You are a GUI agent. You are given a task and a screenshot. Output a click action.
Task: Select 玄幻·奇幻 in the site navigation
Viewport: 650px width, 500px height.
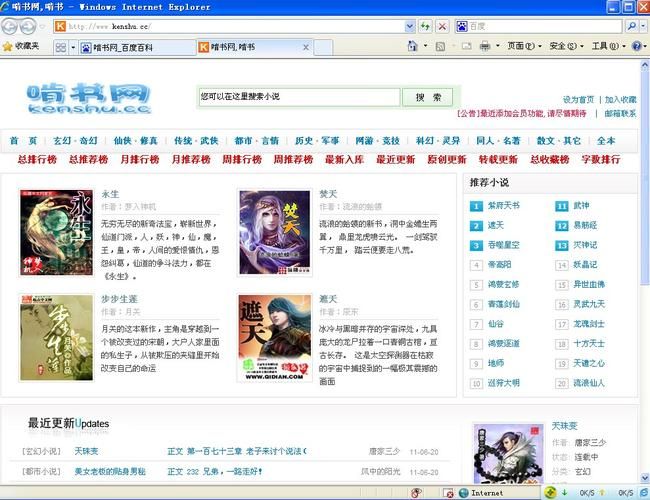coord(75,141)
